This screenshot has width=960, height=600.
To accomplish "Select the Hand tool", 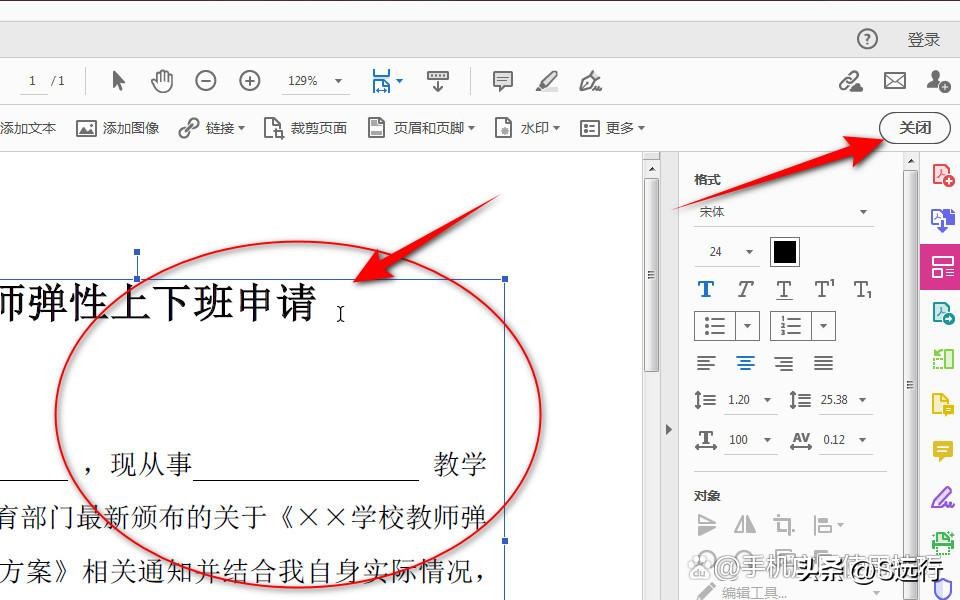I will point(161,81).
